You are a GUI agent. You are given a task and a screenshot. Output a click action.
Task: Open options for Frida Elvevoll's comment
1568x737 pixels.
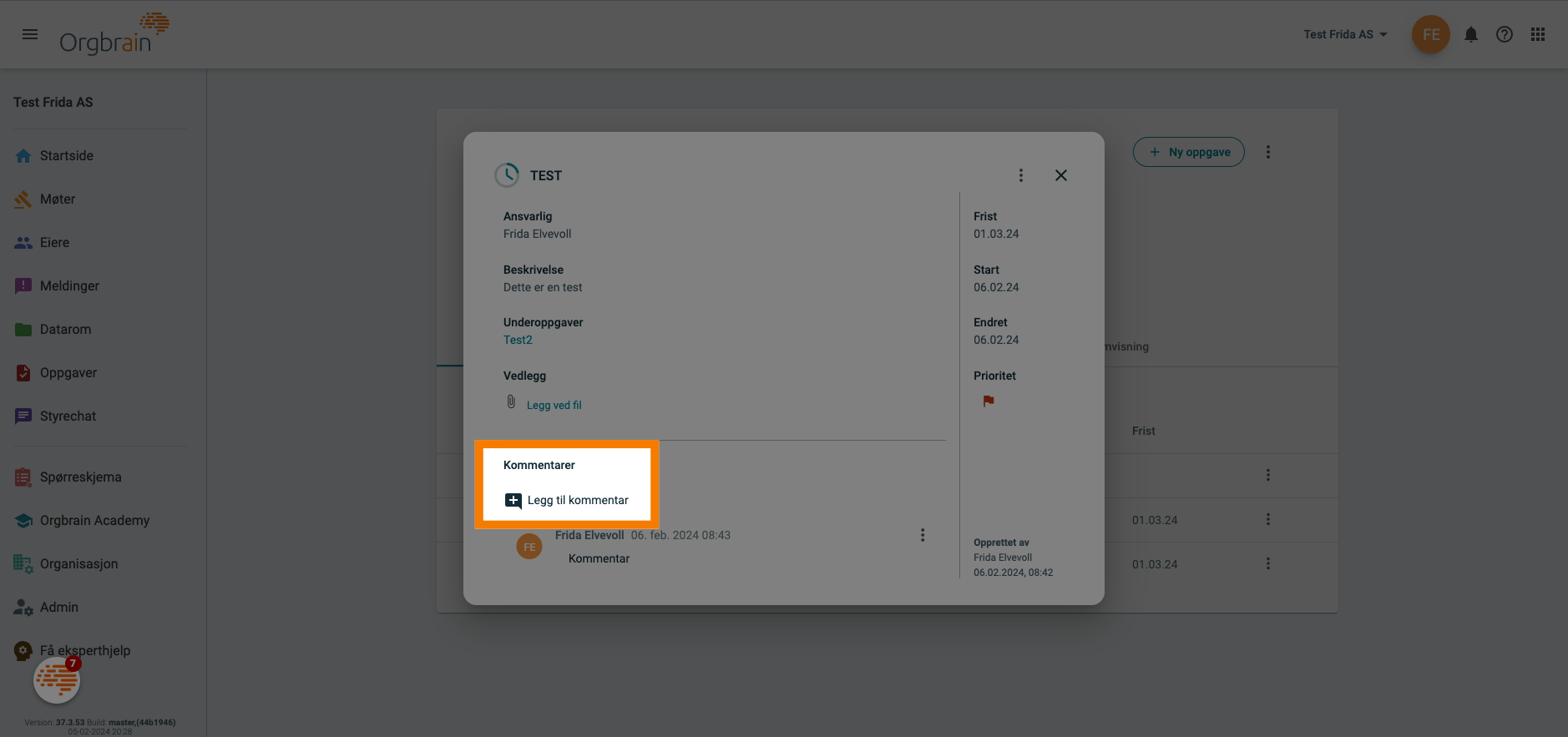923,535
